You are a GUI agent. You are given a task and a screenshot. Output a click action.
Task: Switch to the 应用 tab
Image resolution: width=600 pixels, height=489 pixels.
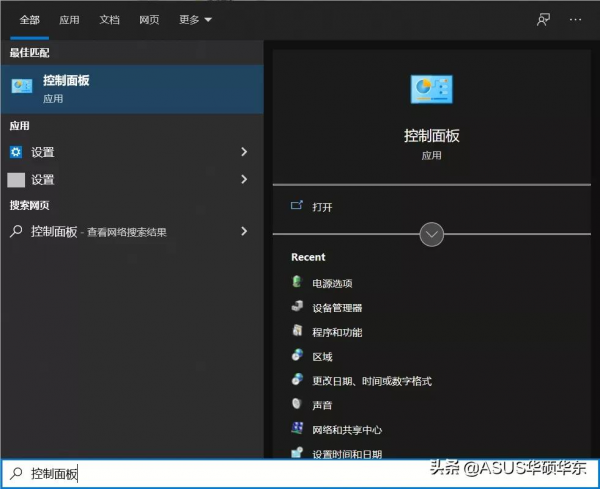pyautogui.click(x=69, y=20)
